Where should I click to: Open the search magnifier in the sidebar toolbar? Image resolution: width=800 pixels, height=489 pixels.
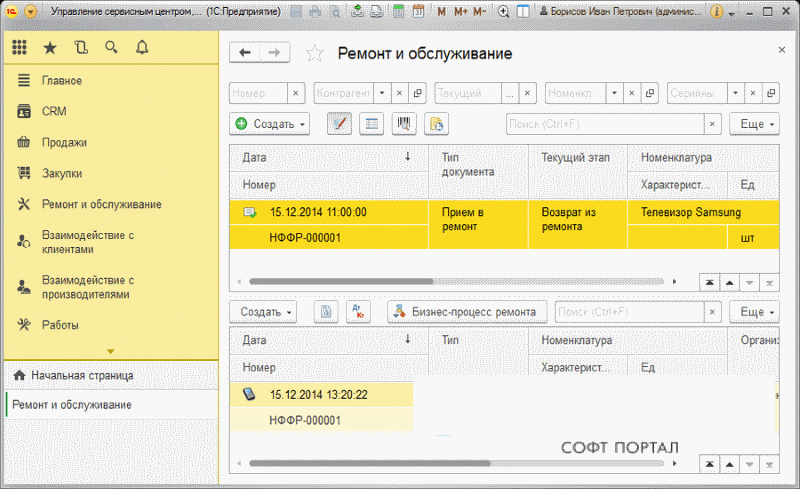click(x=111, y=47)
